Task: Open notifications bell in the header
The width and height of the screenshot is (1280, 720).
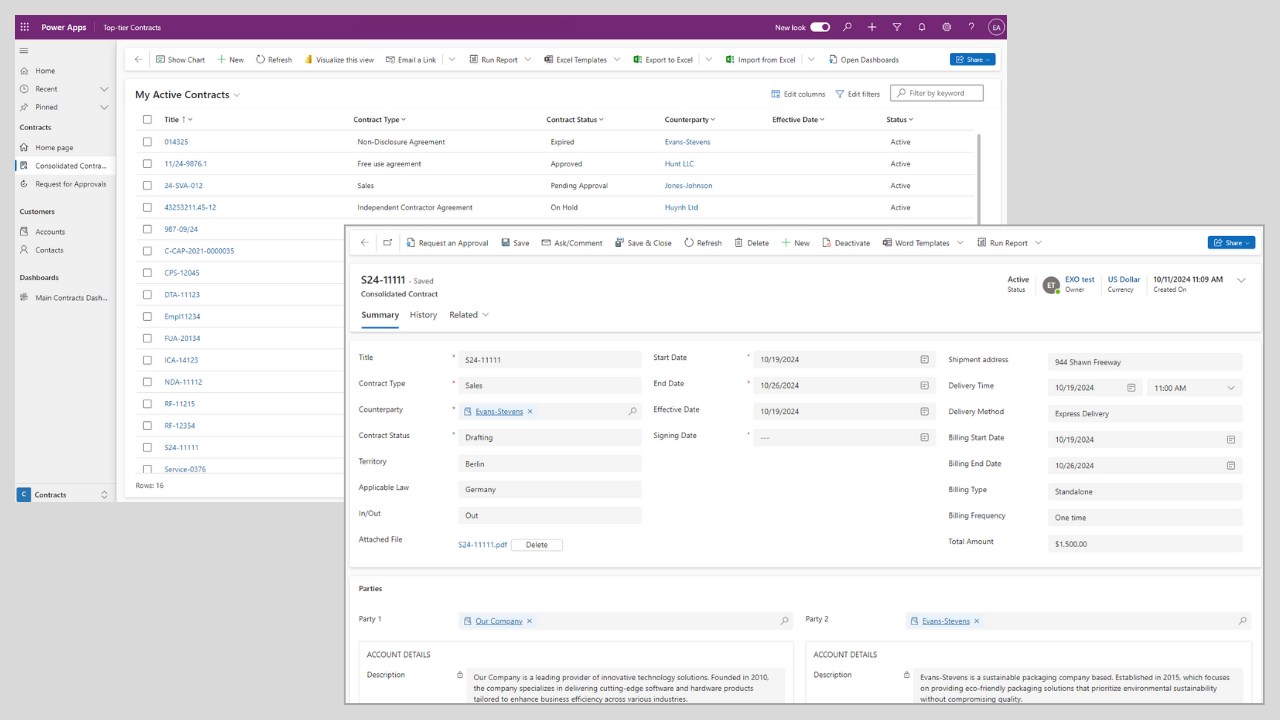Action: tap(922, 27)
